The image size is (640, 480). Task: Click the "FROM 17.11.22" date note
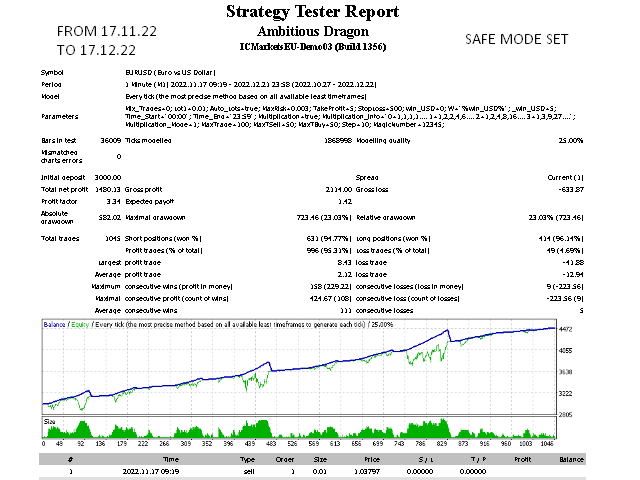point(107,31)
